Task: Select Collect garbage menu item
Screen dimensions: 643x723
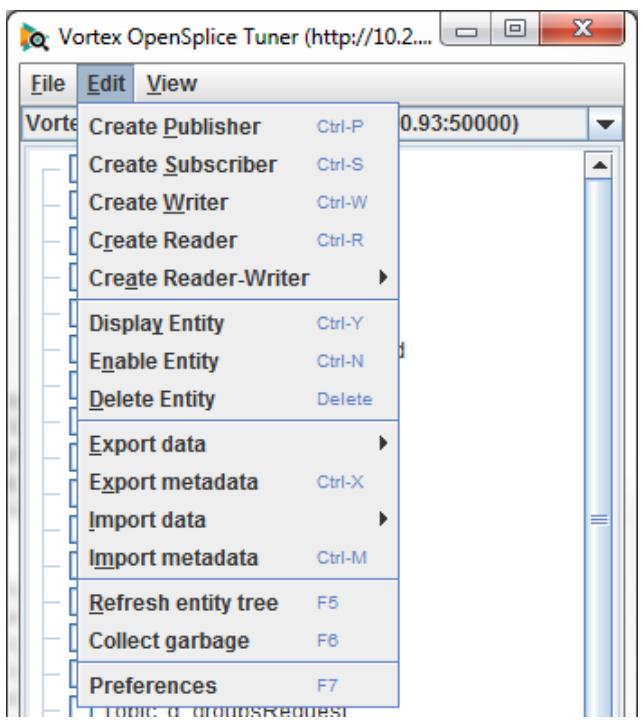Action: tap(238, 640)
